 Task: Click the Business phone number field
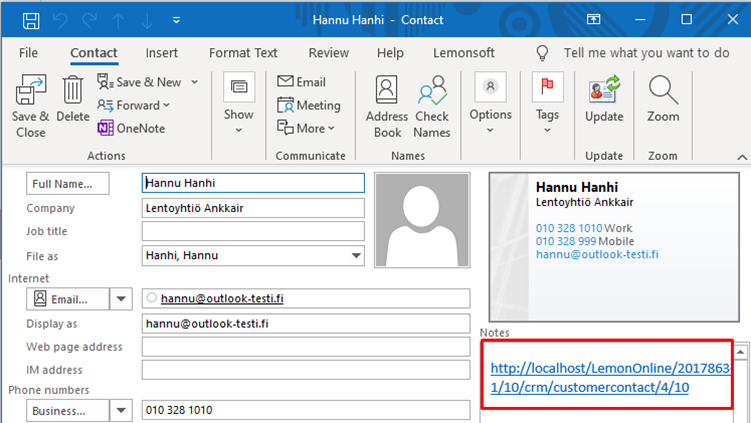(306, 410)
